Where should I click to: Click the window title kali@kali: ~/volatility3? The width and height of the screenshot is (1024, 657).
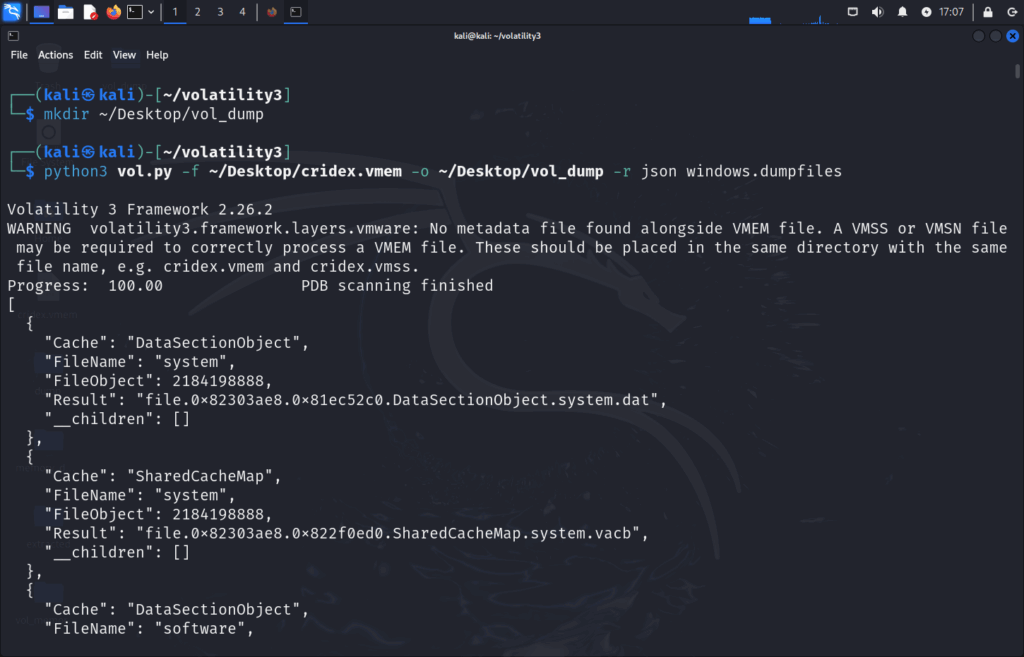click(x=498, y=36)
